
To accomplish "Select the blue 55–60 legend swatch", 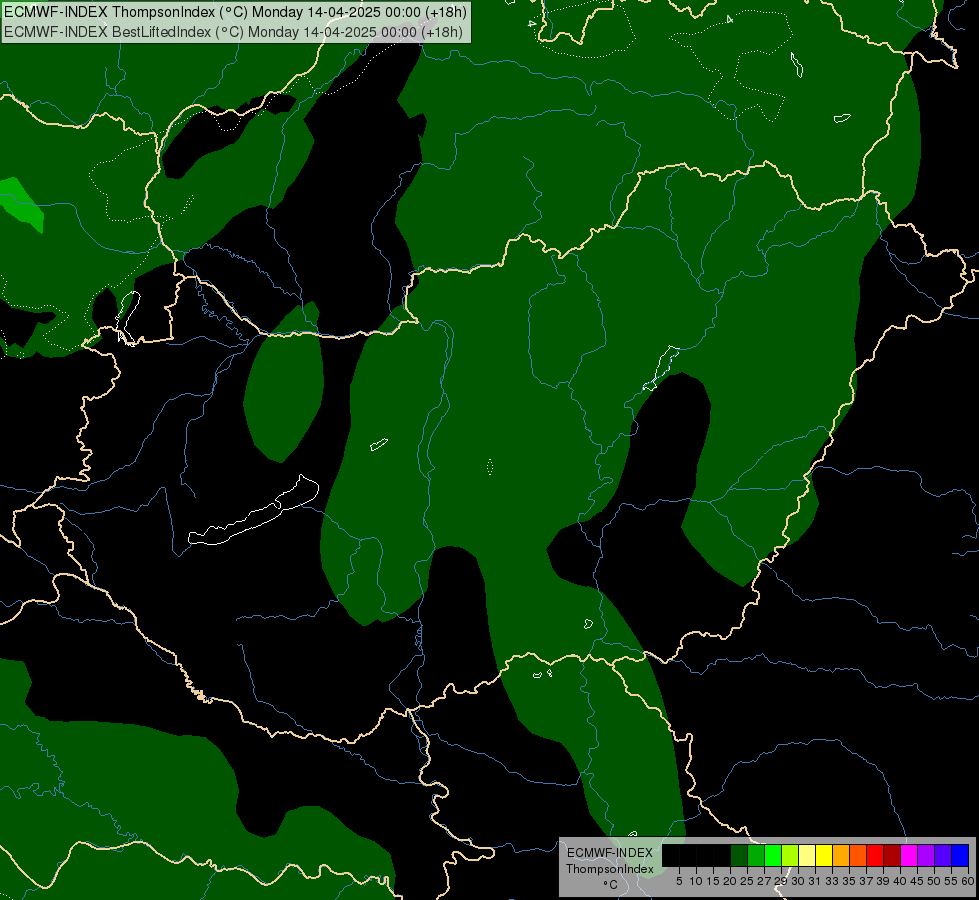I will (960, 855).
